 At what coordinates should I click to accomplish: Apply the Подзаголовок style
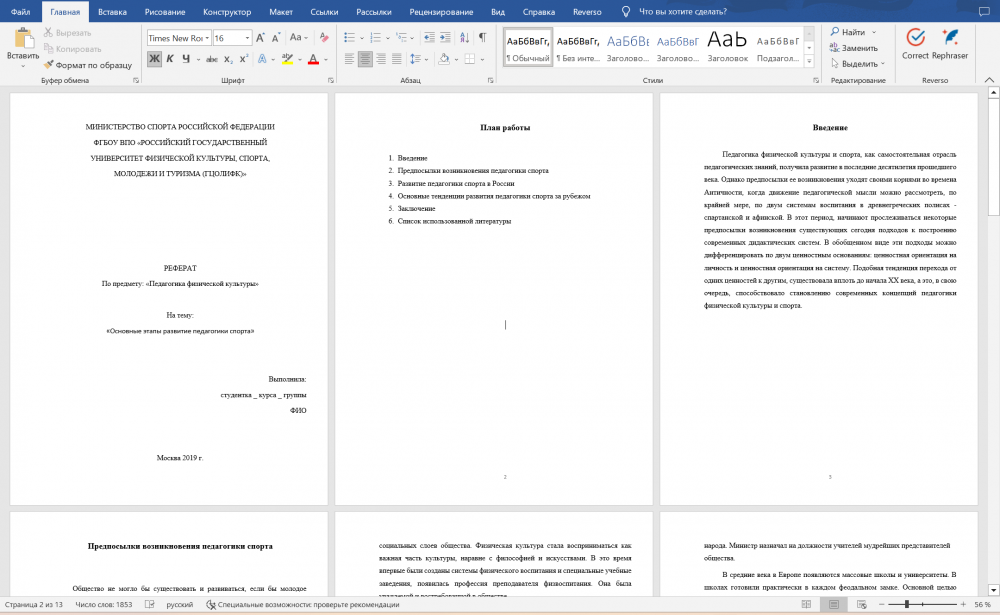[777, 47]
